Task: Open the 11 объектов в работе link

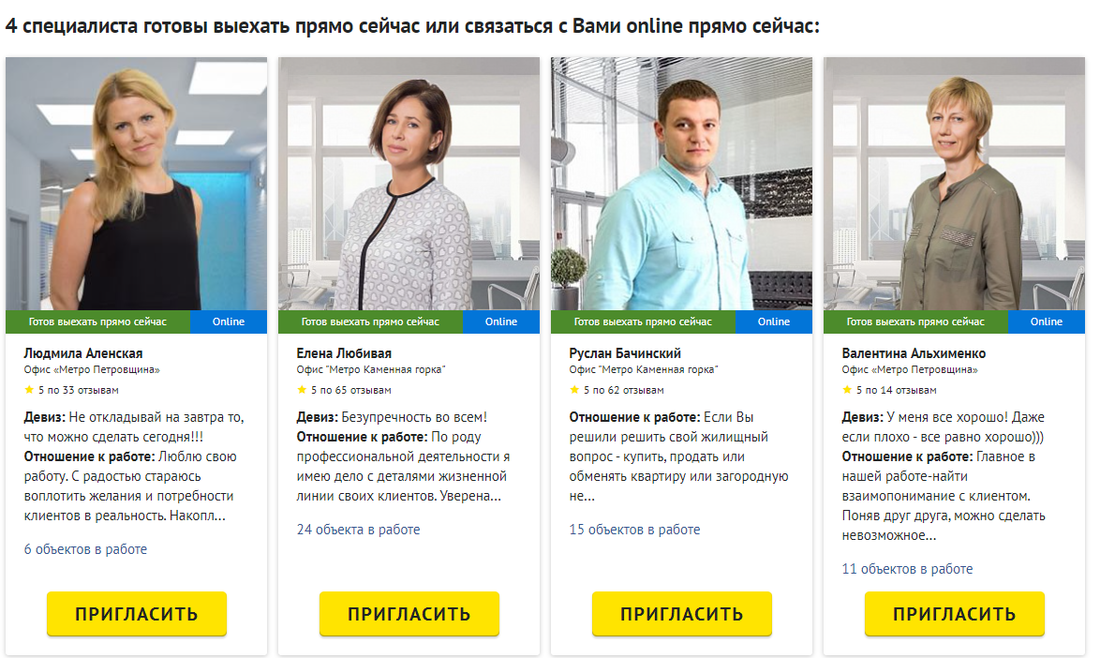Action: 908,569
